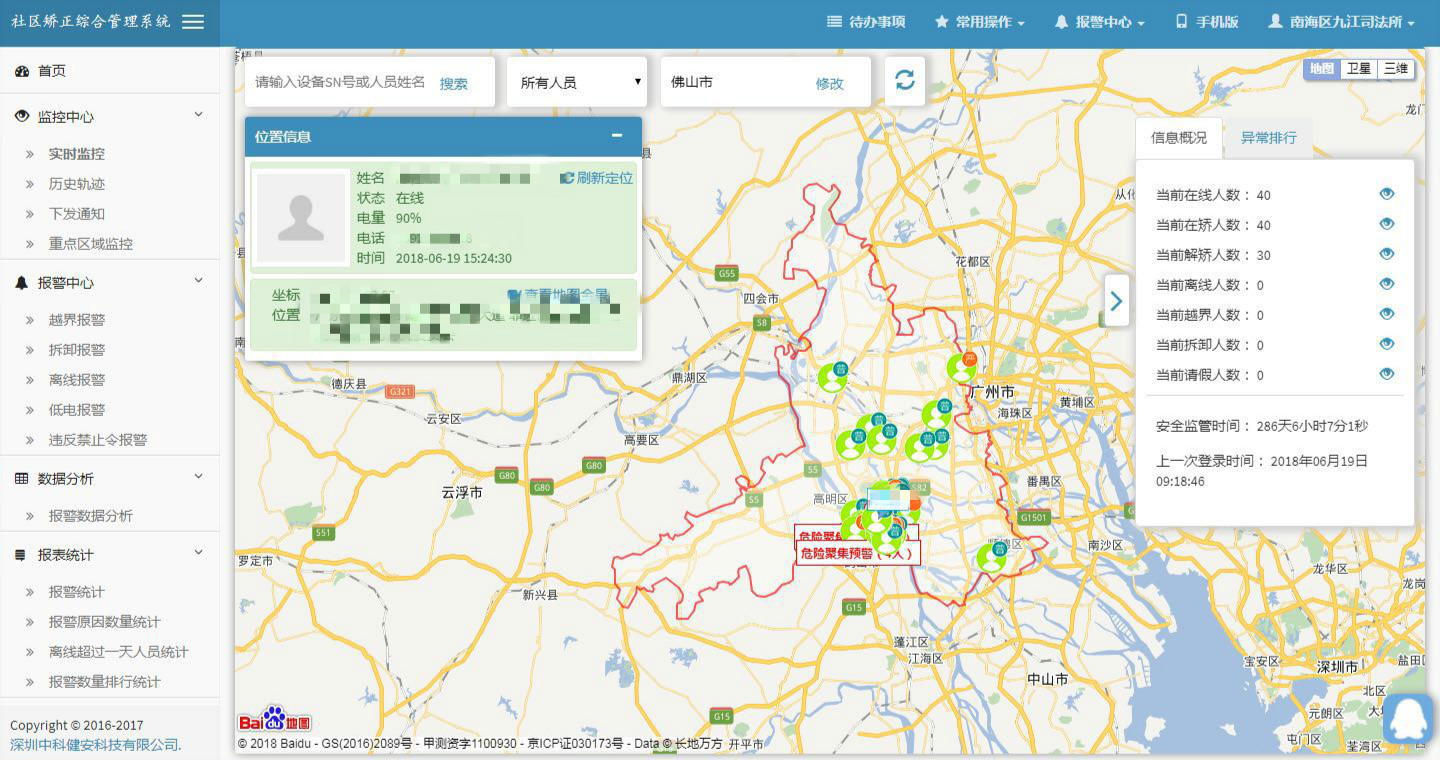Toggle eye icon for 当前解矫人数
The image size is (1440, 760).
pos(1386,254)
